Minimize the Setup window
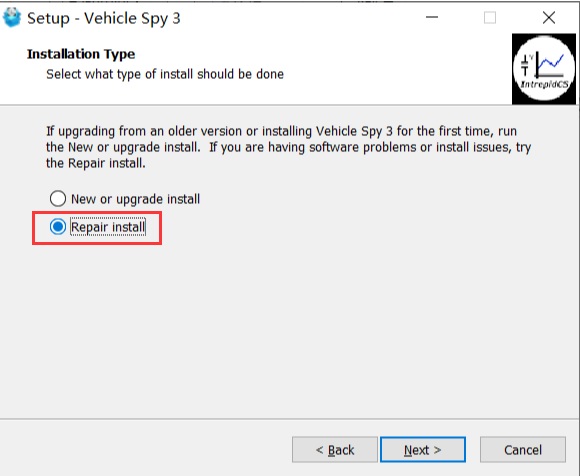The image size is (580, 476). [432, 17]
